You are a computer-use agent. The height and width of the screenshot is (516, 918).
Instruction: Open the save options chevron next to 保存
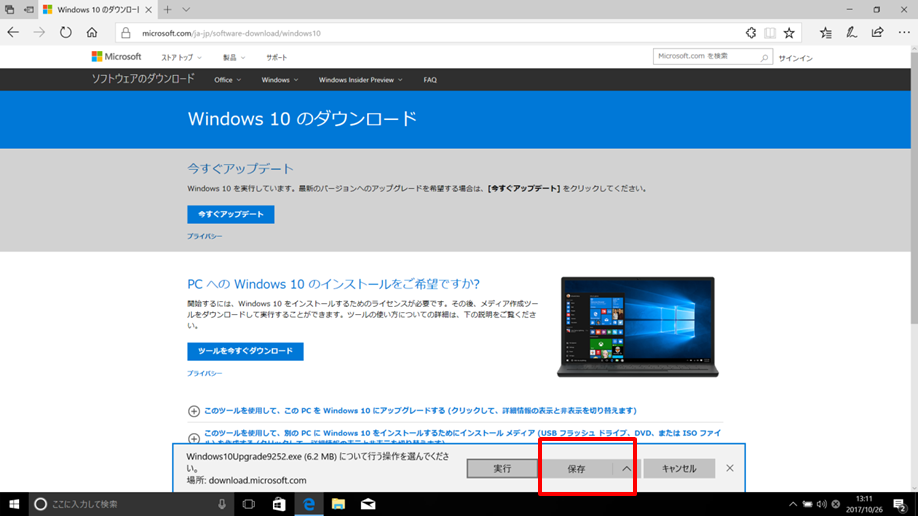coord(626,469)
